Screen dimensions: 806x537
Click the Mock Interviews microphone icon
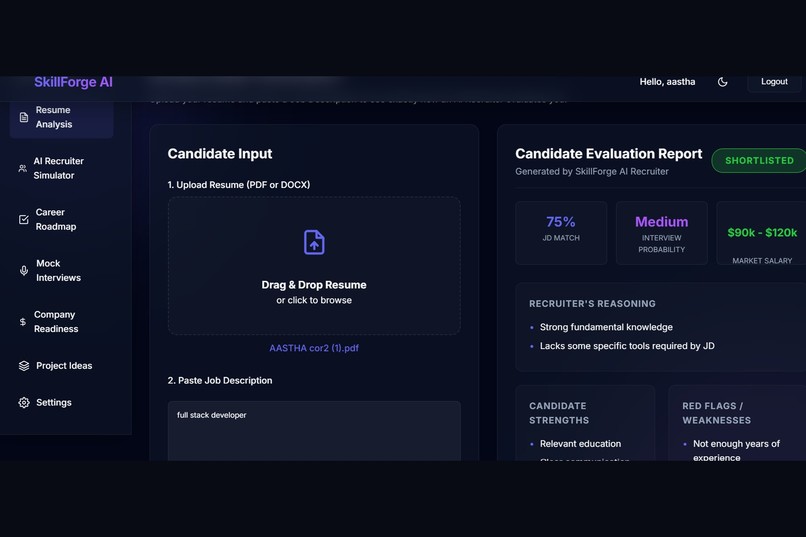pos(24,270)
